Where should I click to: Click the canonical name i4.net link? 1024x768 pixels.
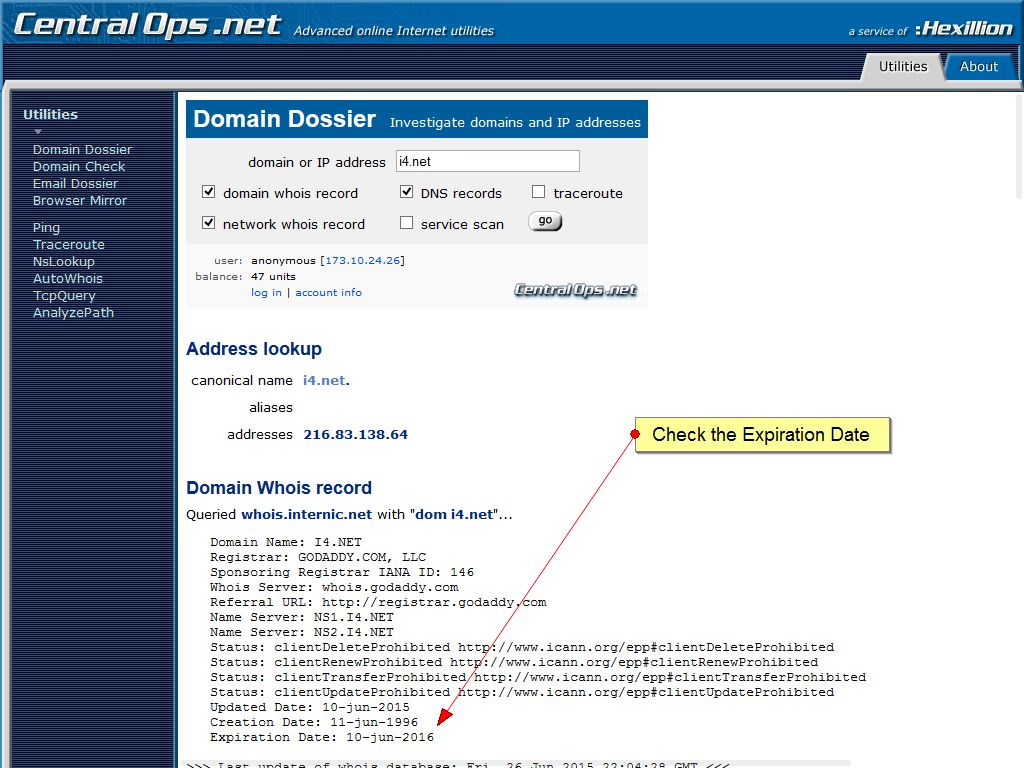tap(324, 380)
